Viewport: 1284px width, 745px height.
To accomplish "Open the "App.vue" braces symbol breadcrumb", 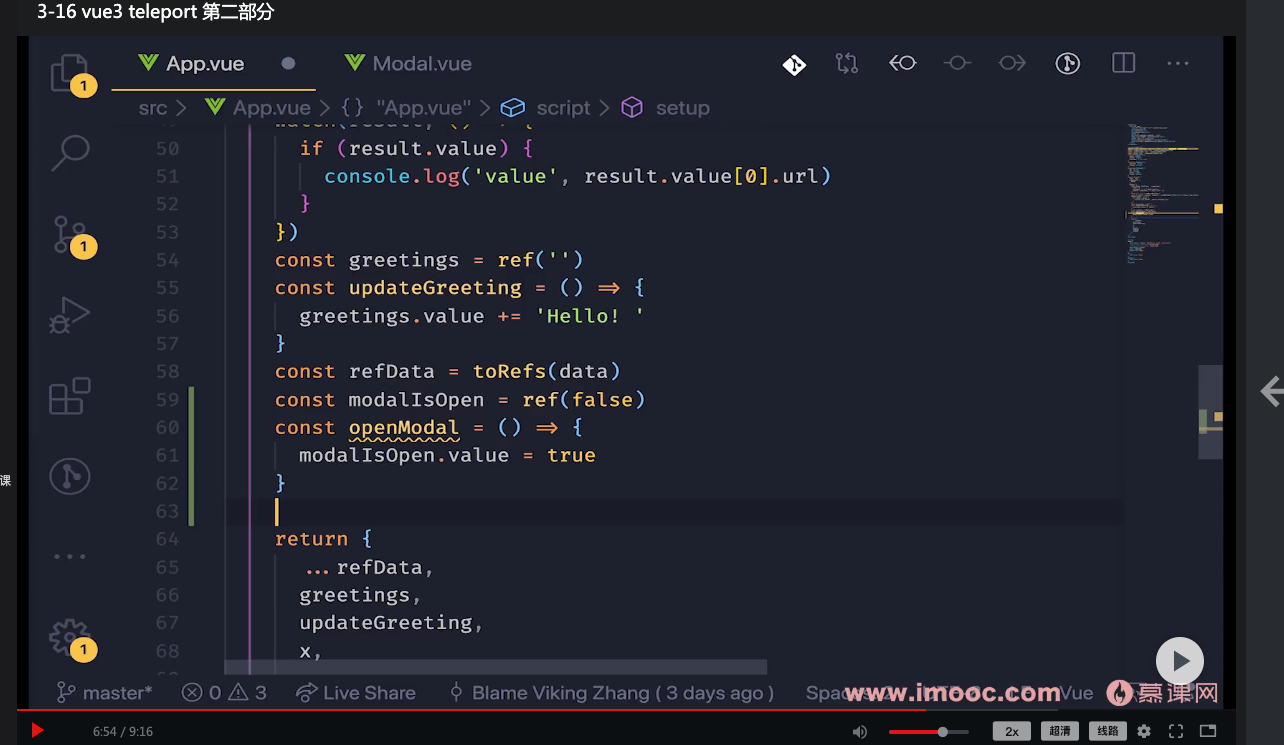I will pos(408,108).
